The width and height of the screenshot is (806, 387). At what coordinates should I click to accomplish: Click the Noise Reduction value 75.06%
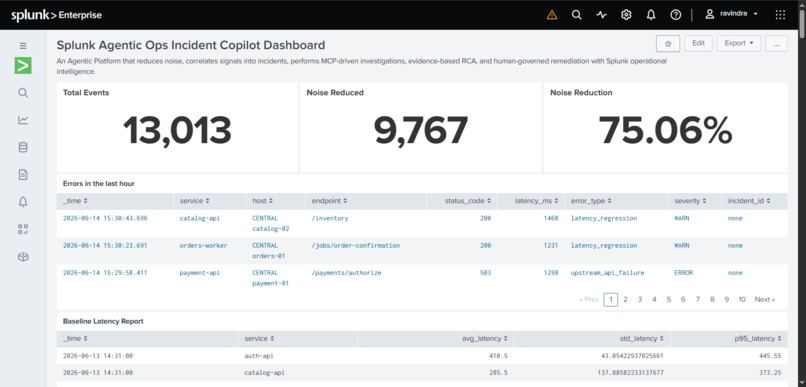(x=665, y=131)
